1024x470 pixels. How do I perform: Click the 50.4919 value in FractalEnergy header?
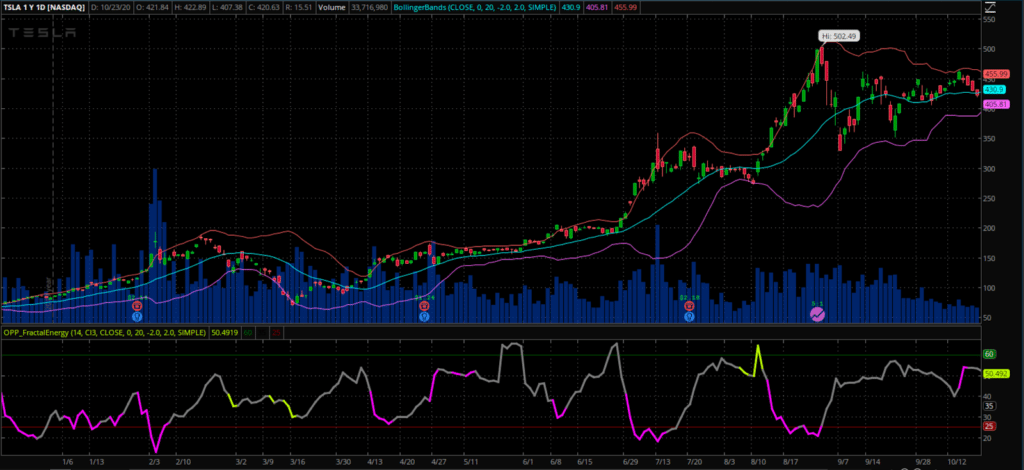tap(224, 333)
